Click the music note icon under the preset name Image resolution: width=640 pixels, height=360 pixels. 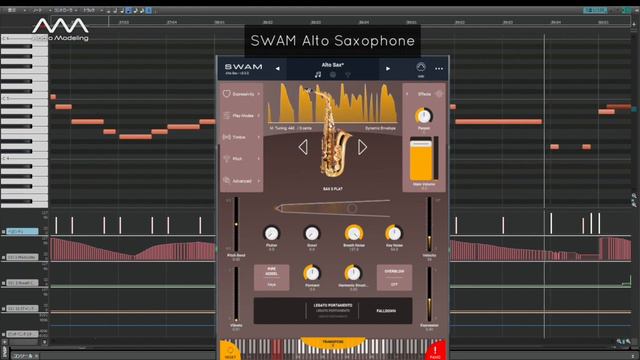(318, 75)
